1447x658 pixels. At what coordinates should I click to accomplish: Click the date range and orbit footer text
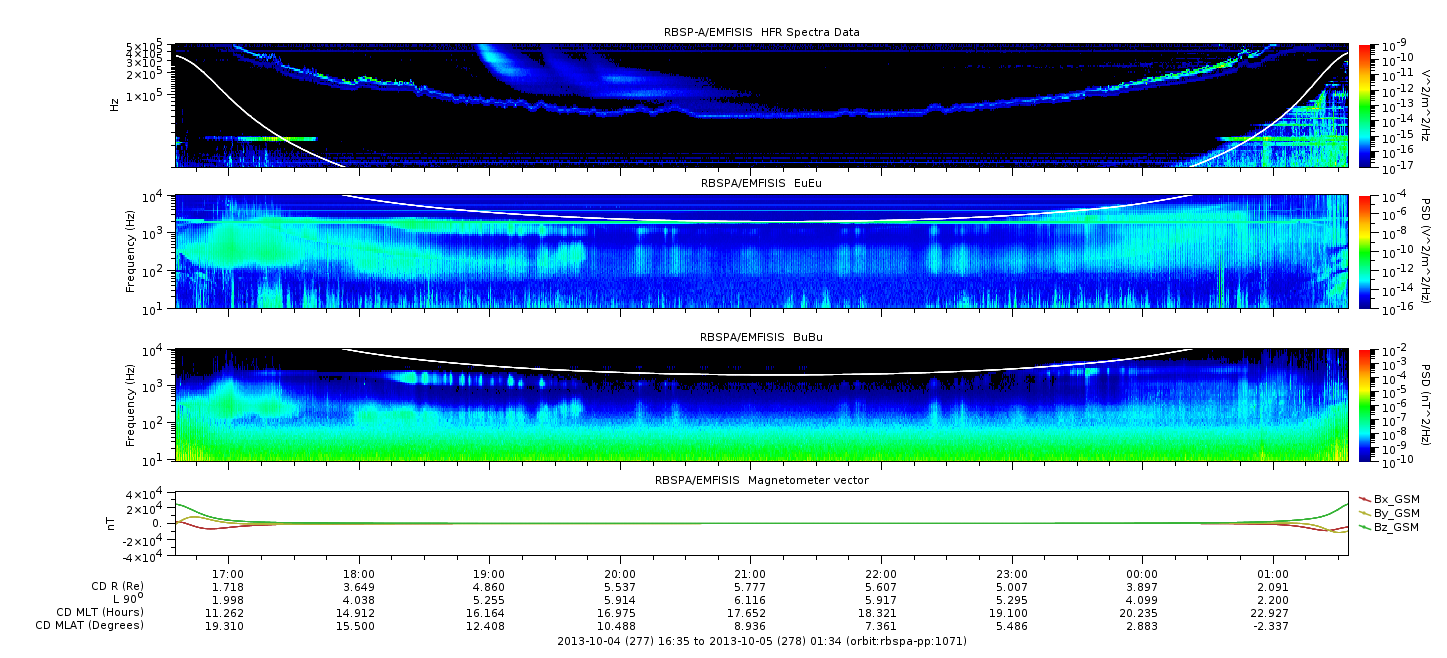point(761,641)
